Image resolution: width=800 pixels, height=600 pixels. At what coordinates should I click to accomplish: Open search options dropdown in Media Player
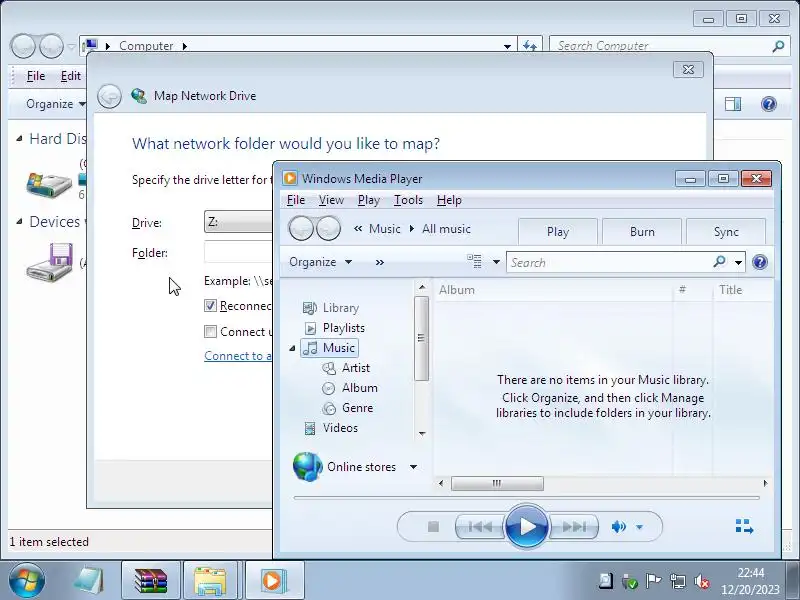(738, 263)
